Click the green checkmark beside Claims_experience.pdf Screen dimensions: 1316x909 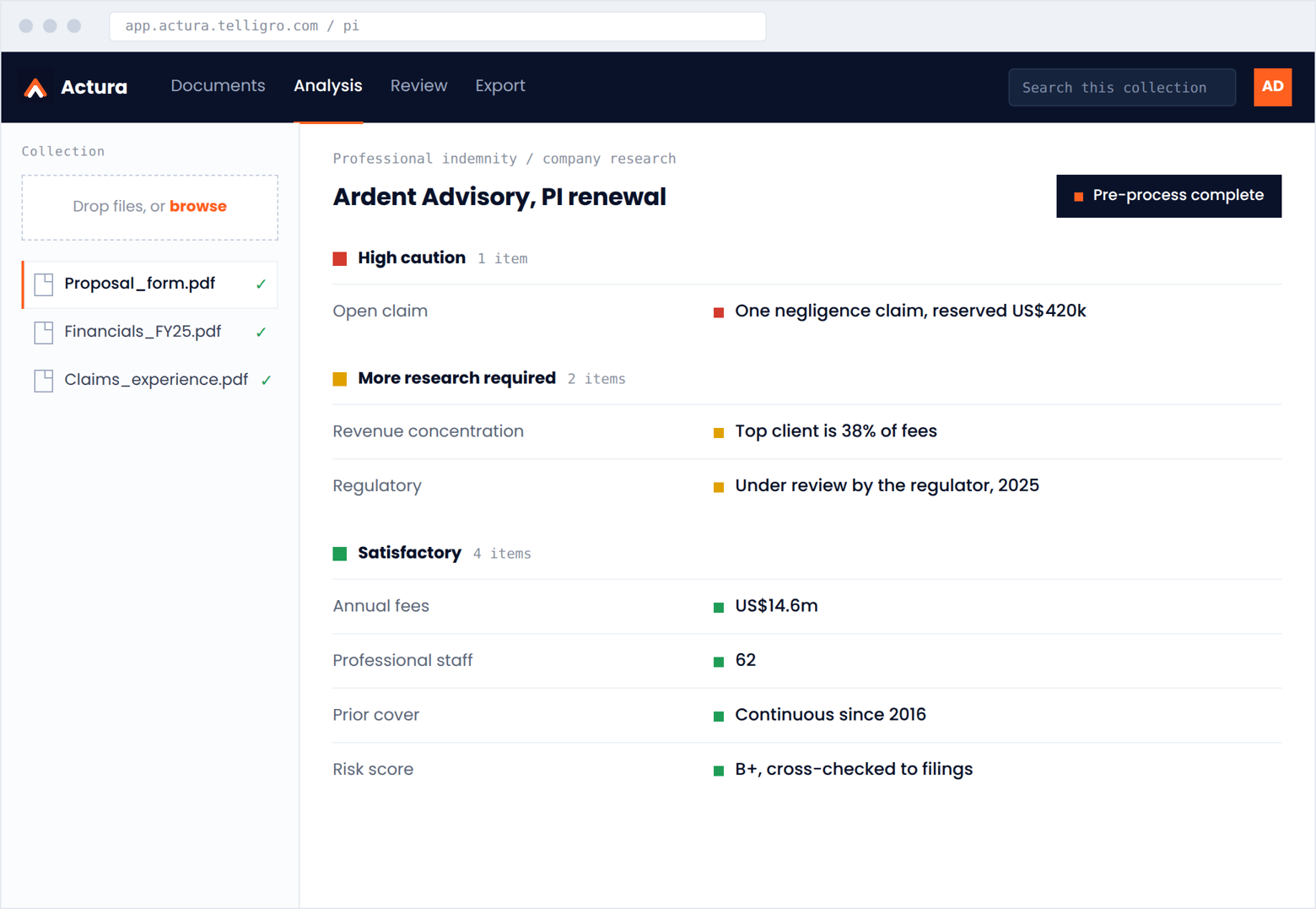click(266, 381)
